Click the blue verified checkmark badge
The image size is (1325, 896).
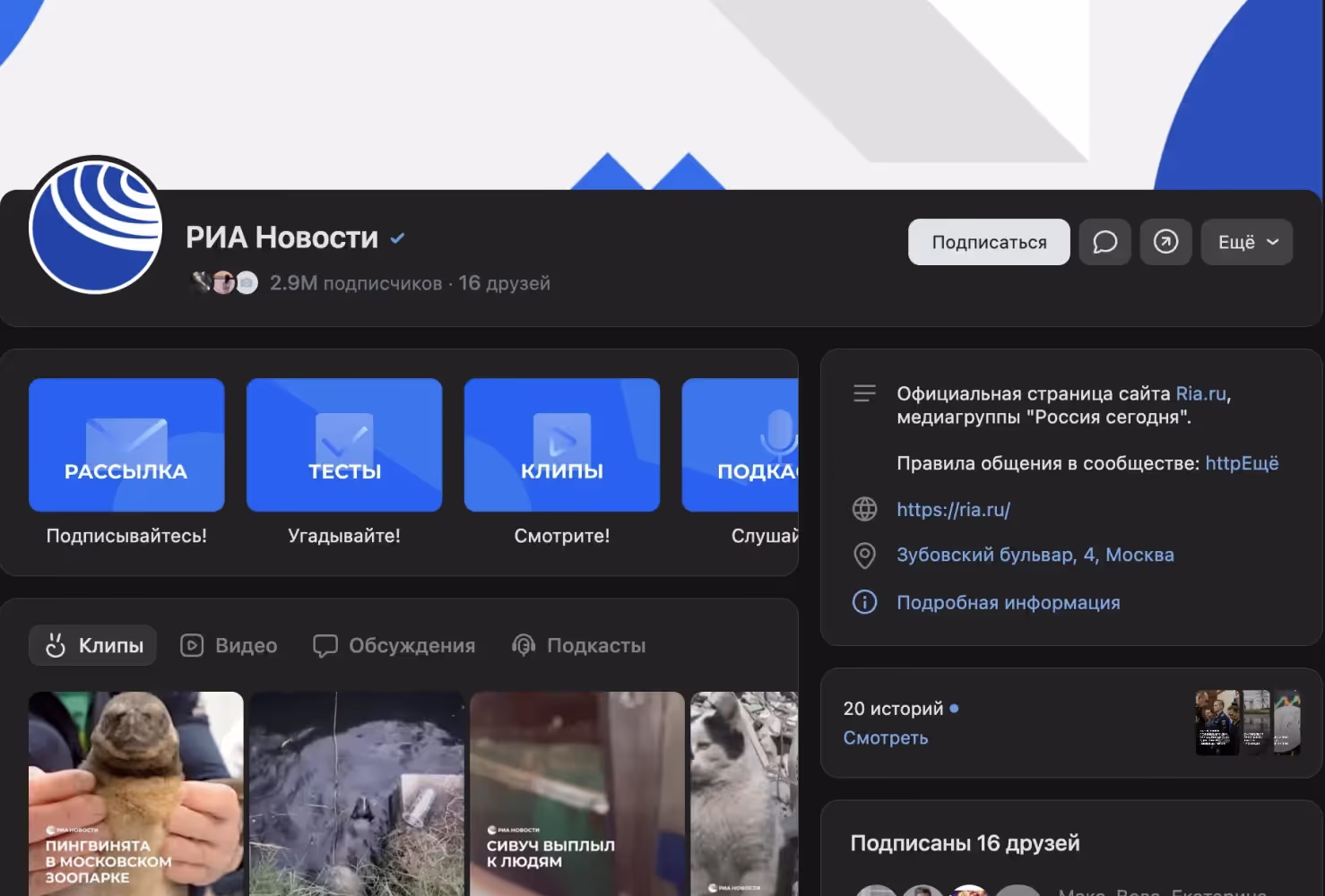(397, 238)
